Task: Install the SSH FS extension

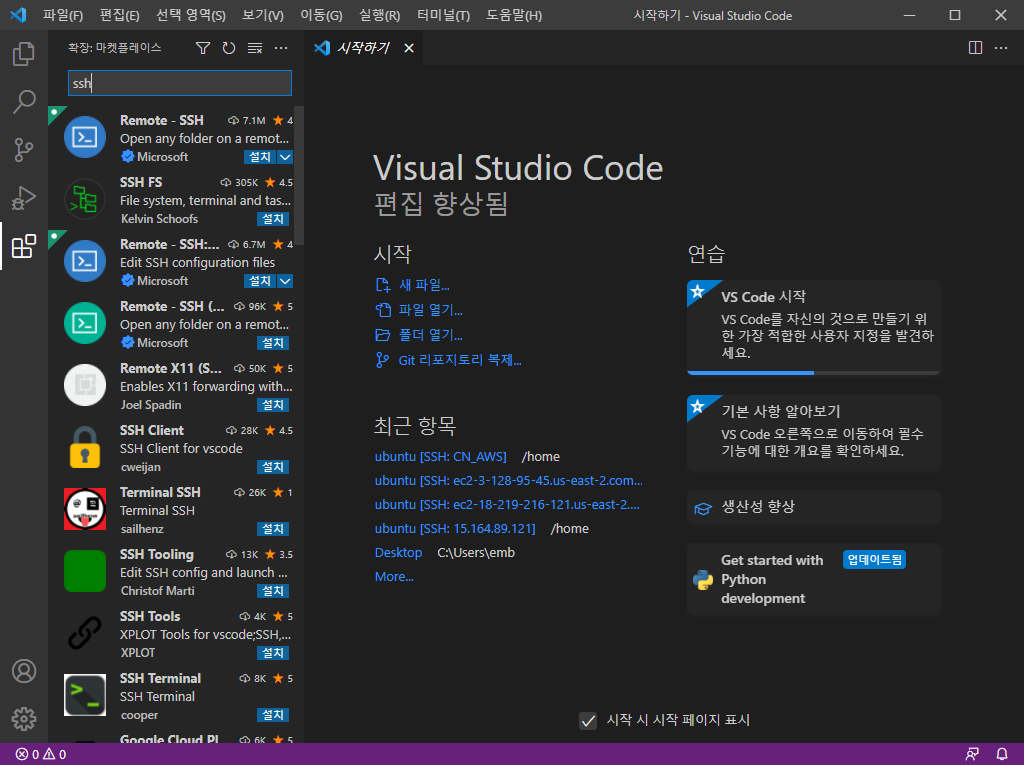Action: (x=273, y=219)
